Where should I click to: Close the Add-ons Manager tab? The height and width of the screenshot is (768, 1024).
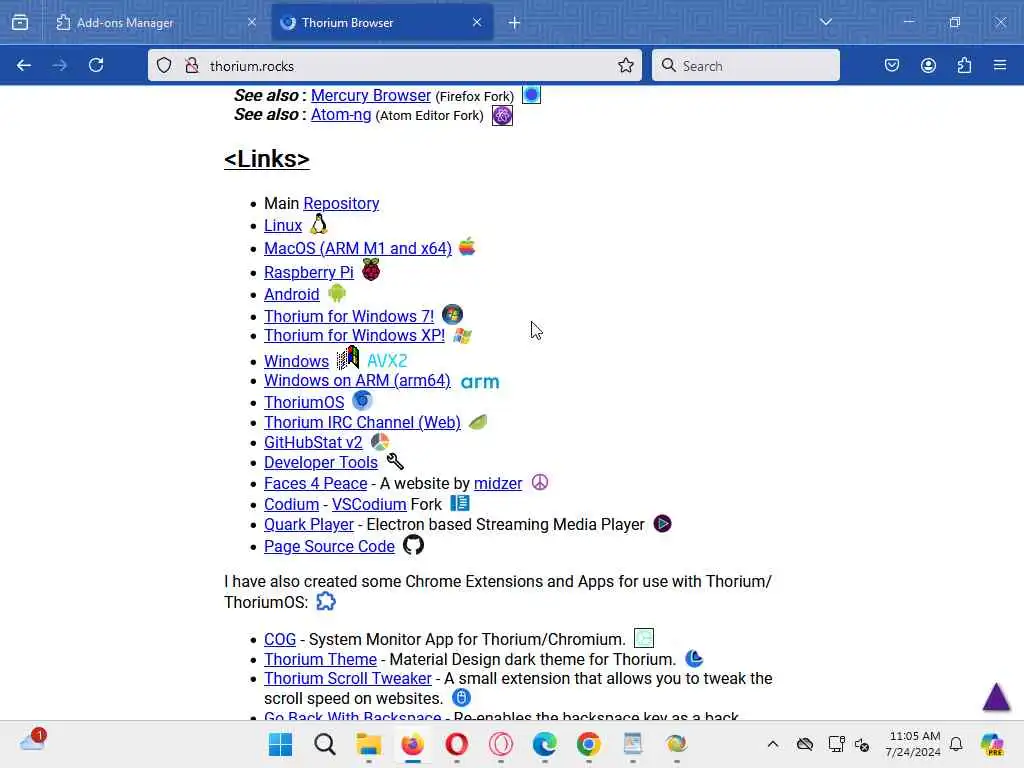click(x=252, y=23)
